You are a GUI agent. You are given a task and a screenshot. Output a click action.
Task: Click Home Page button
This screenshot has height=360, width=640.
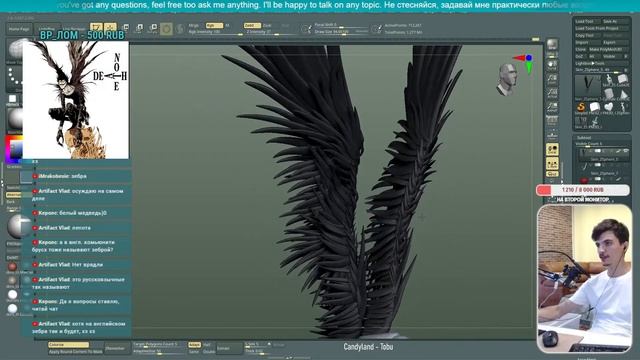point(19,29)
